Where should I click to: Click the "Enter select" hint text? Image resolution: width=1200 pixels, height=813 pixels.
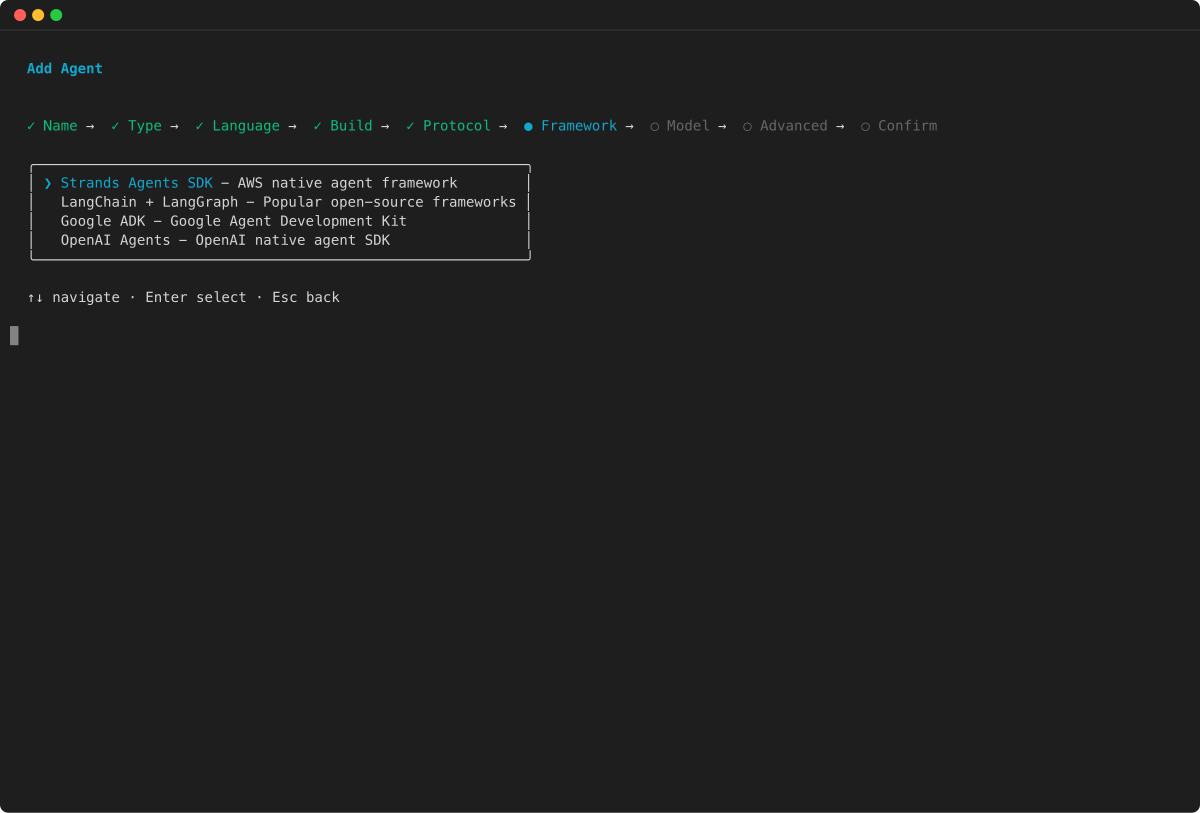point(196,297)
